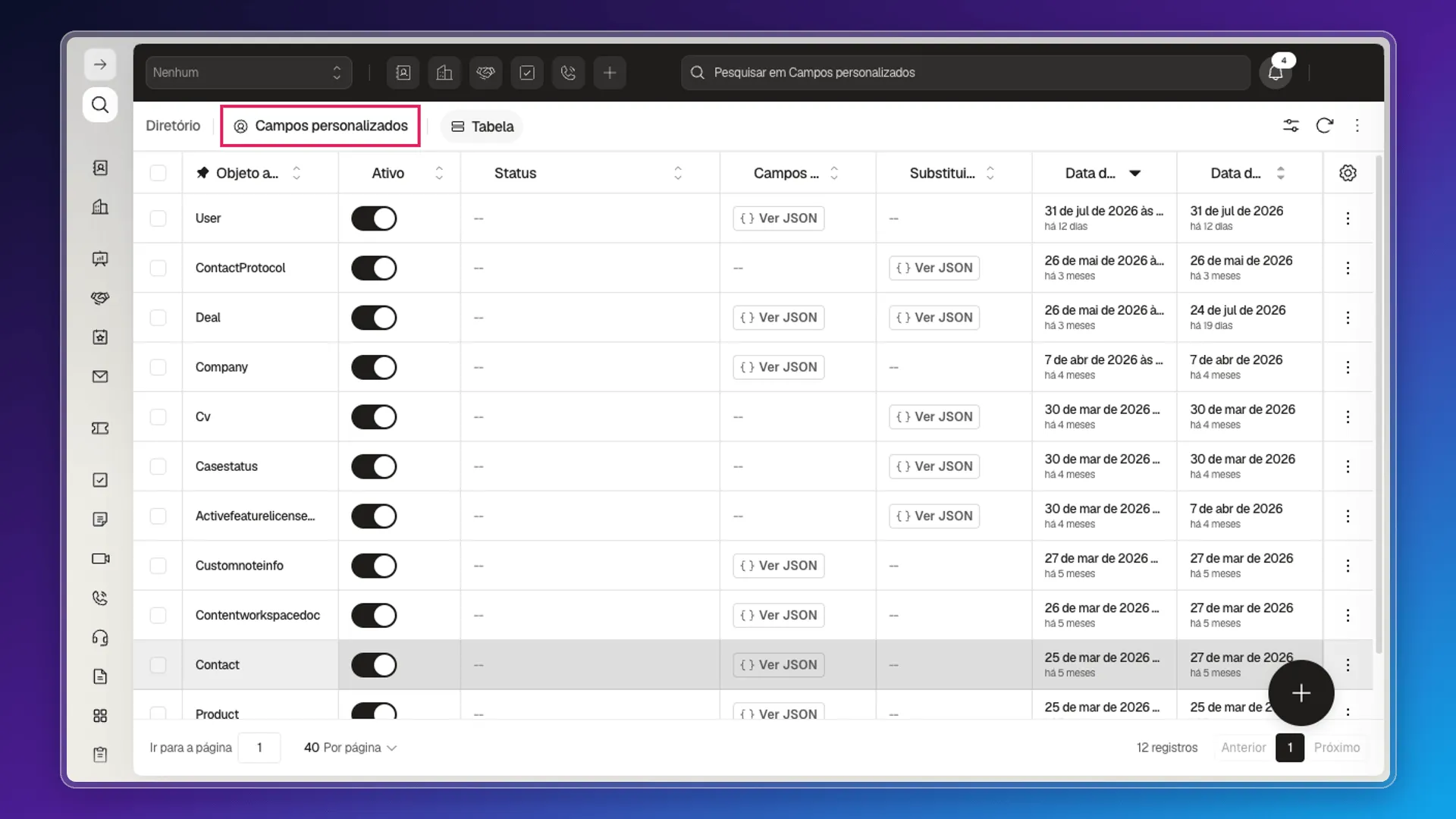Screen dimensions: 1456x819
Task: Open the vertical dots menu beside refresh
Action: click(x=1357, y=126)
